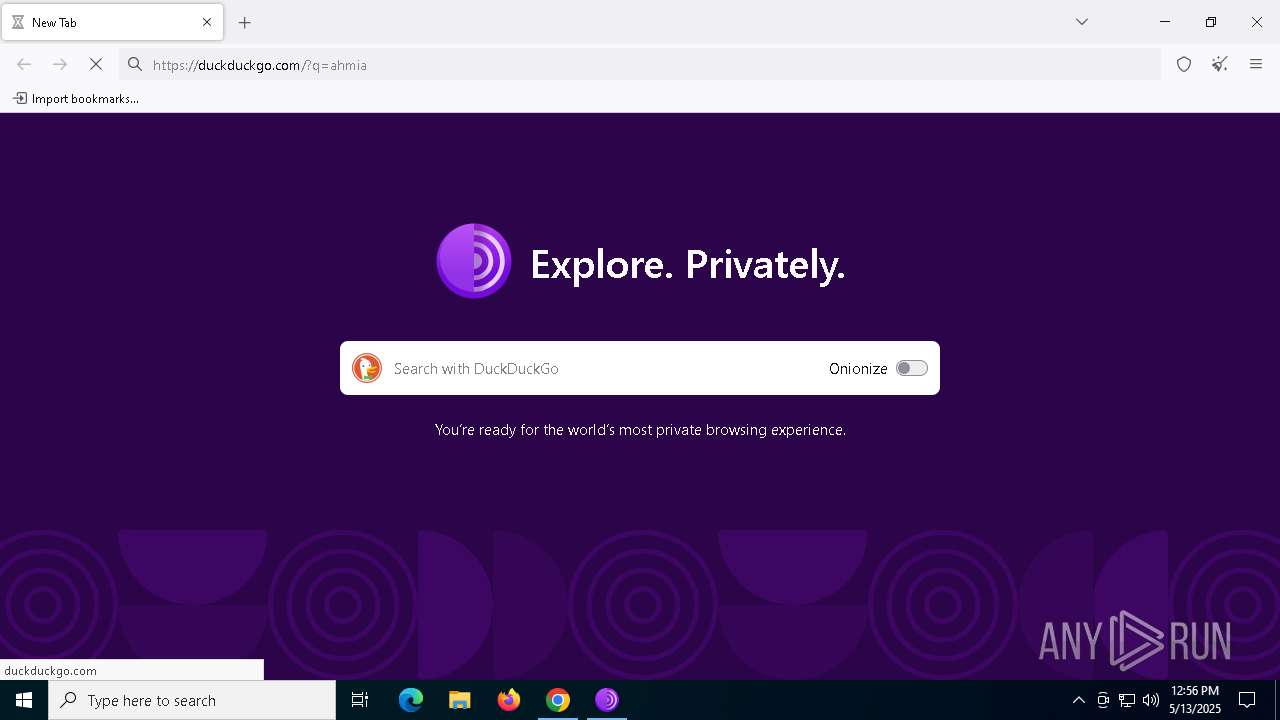Click the DuckDuckGo logo icon
The width and height of the screenshot is (1280, 720).
click(367, 368)
